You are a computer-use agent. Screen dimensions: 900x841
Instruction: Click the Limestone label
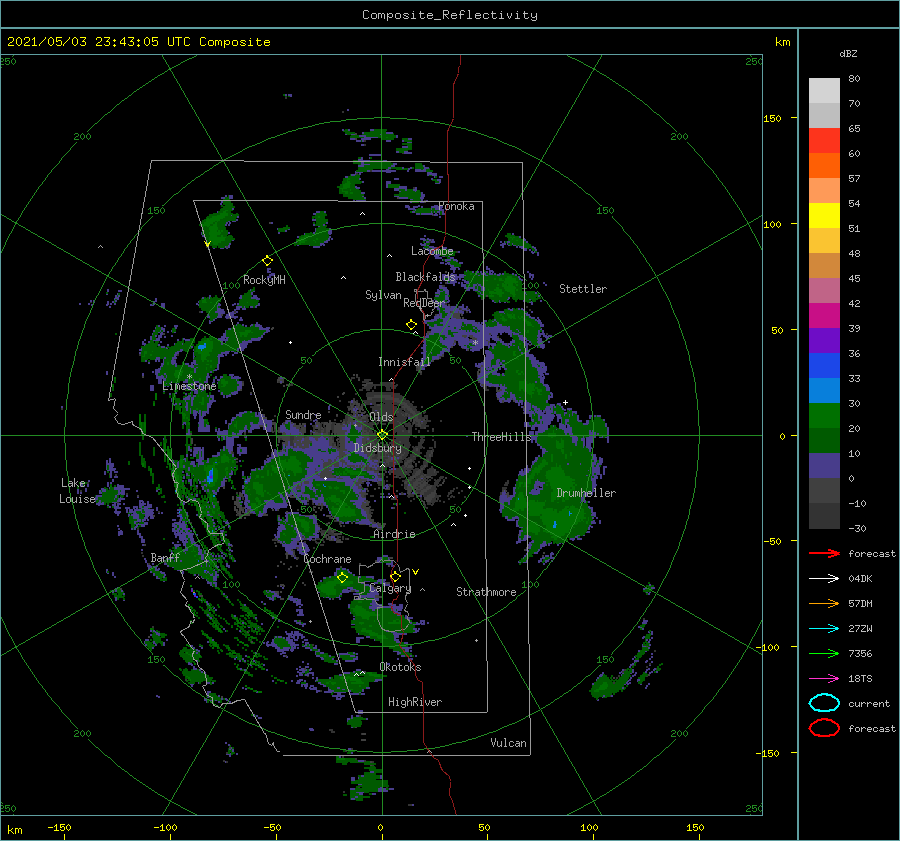click(189, 386)
